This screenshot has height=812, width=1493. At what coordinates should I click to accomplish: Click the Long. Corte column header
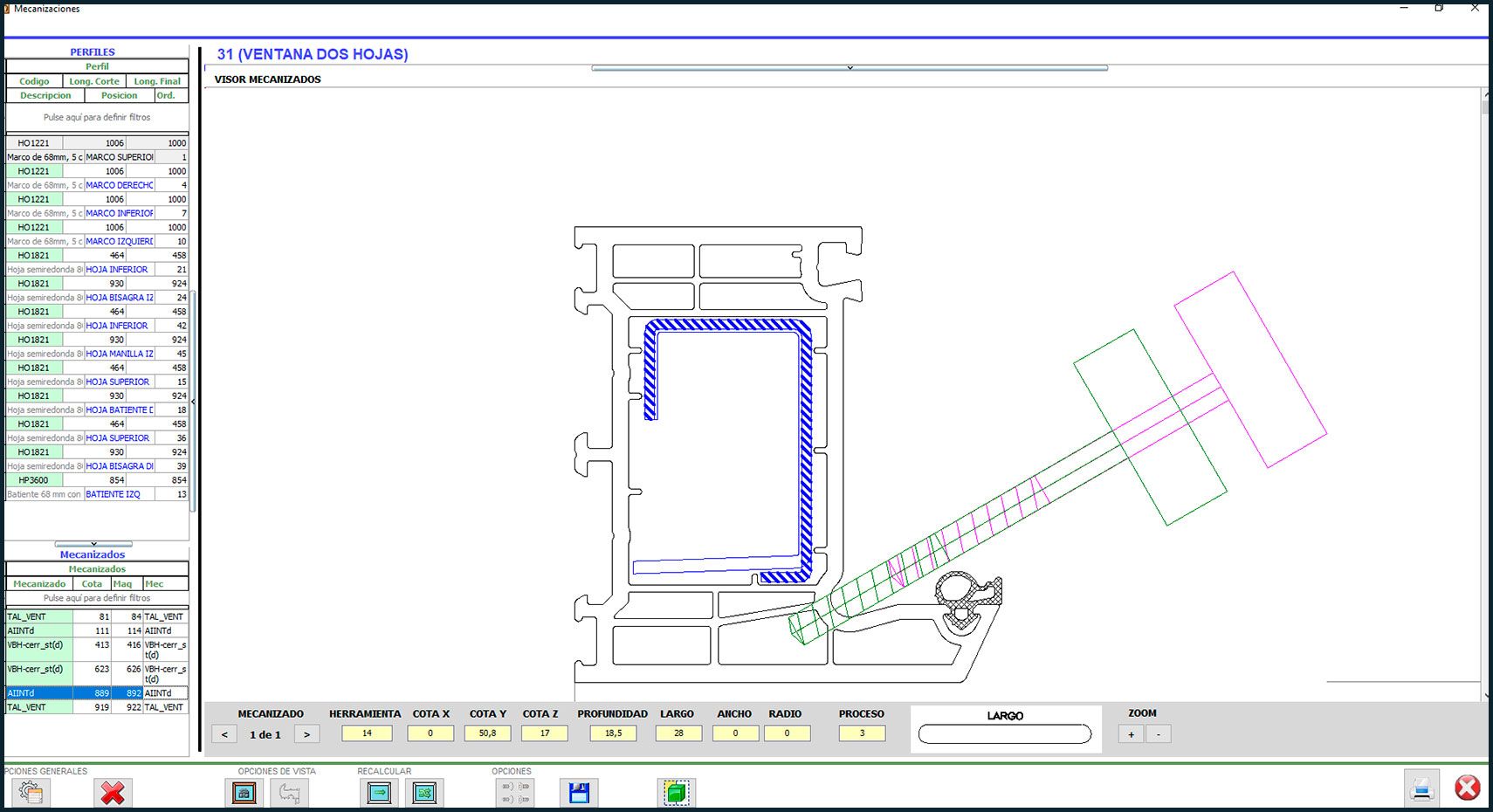[x=94, y=81]
